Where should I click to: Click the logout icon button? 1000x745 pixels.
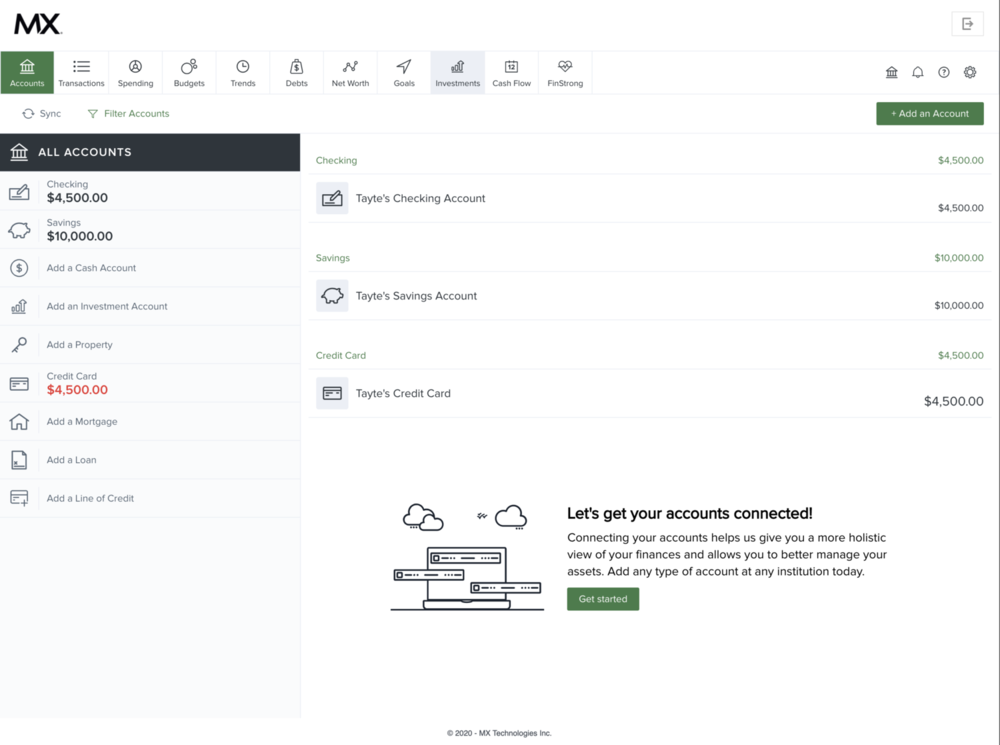tap(967, 24)
